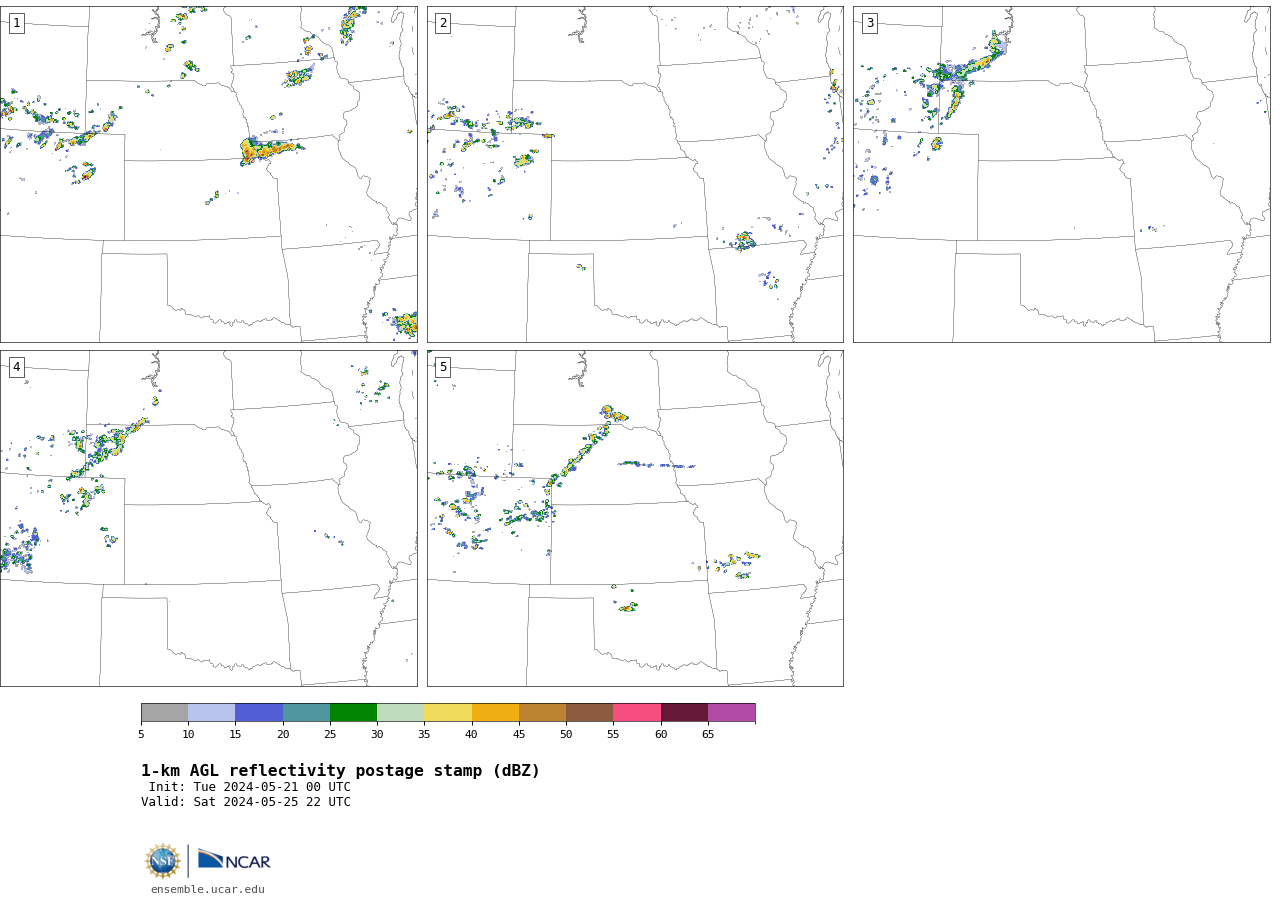This screenshot has height=901, width=1280.
Task: Select the teal 20-25 dBZ swatch
Action: (306, 713)
